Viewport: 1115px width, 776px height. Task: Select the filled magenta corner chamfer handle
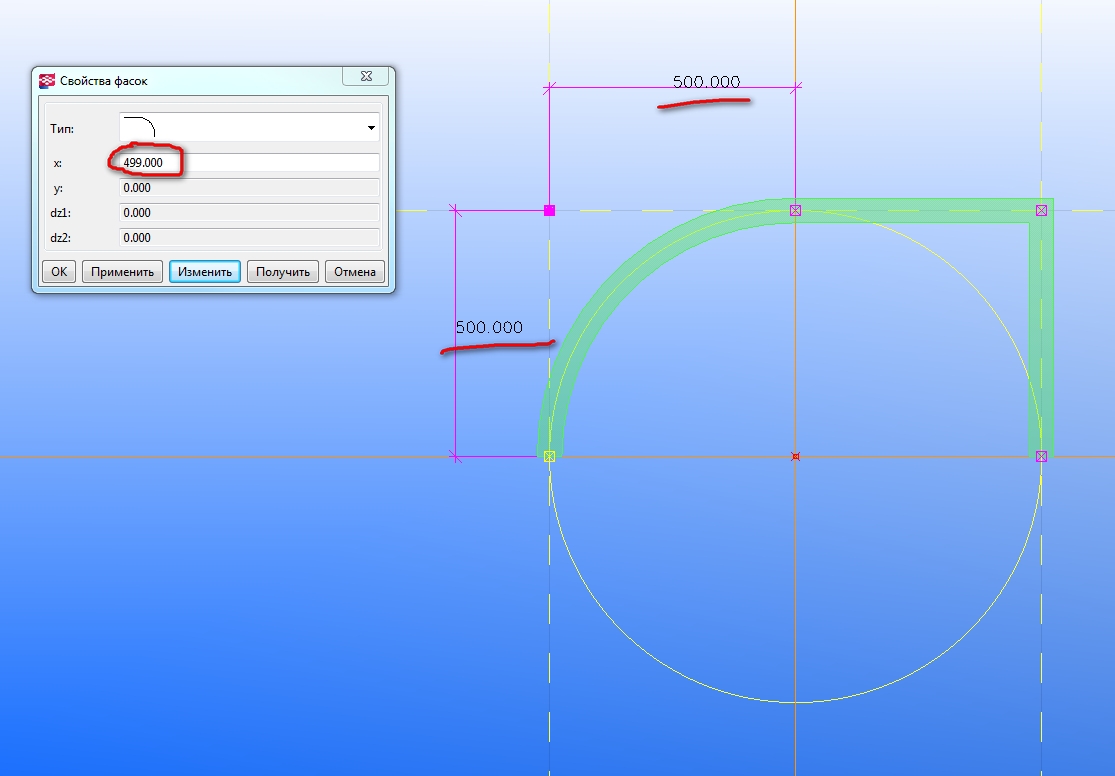(x=549, y=210)
